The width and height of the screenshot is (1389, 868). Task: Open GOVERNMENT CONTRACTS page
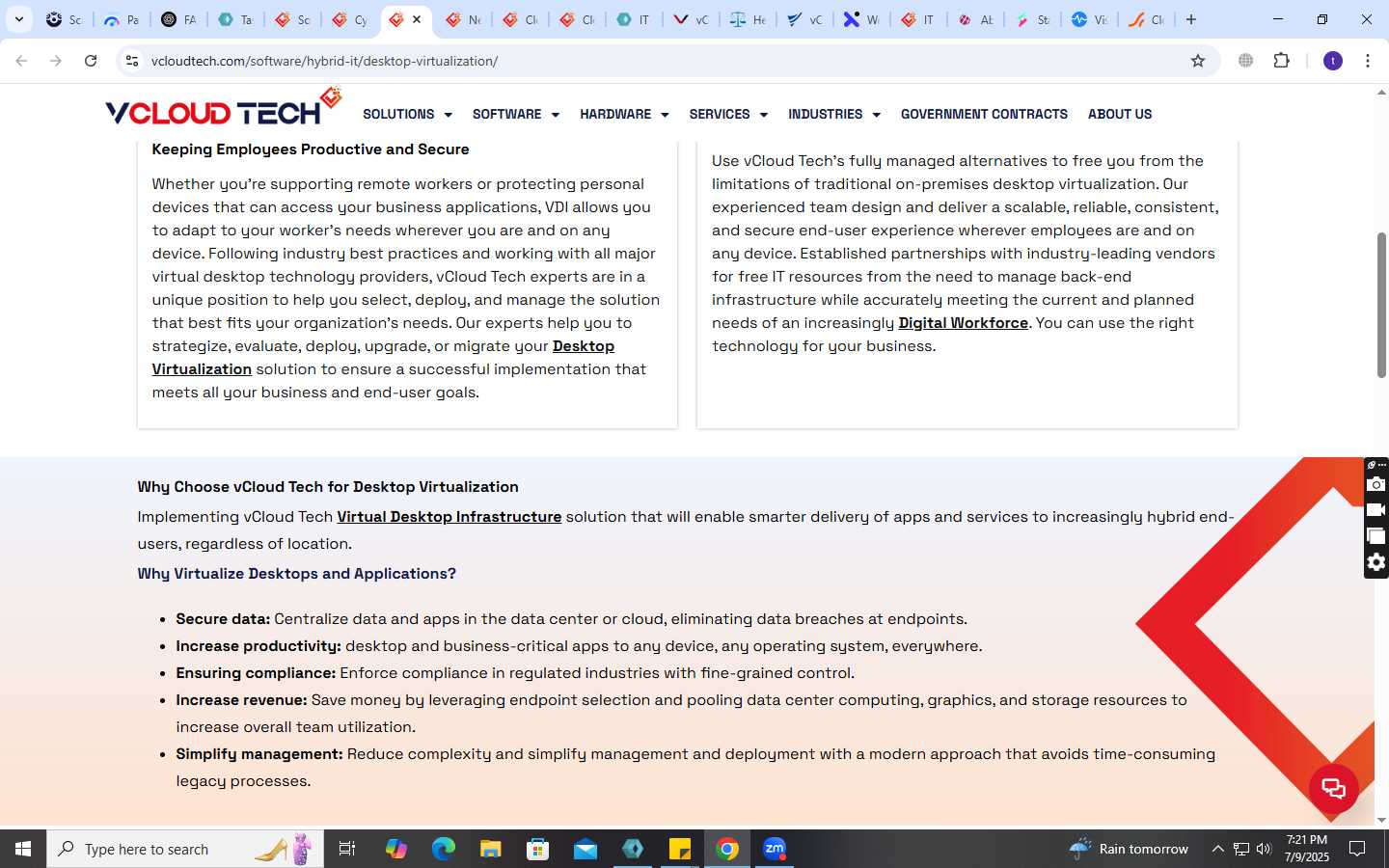point(984,114)
